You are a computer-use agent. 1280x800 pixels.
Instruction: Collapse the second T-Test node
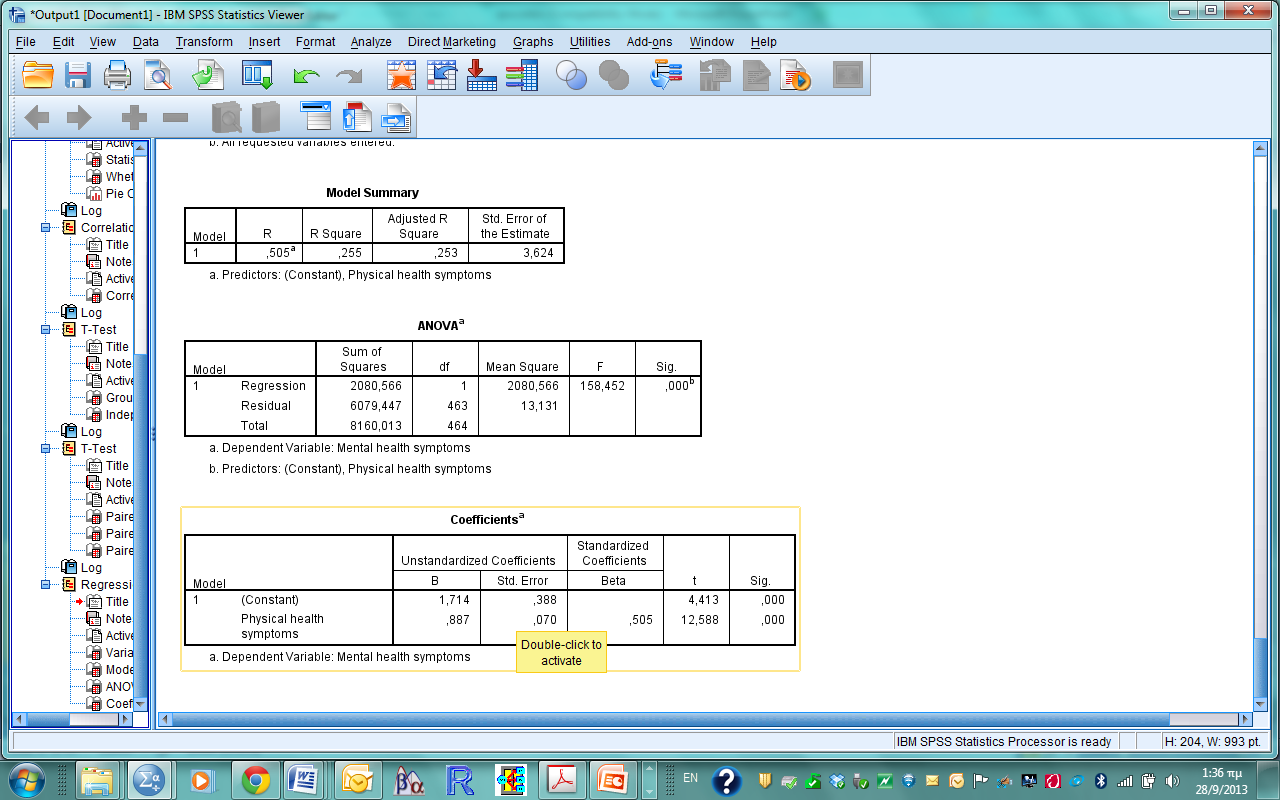coord(45,449)
